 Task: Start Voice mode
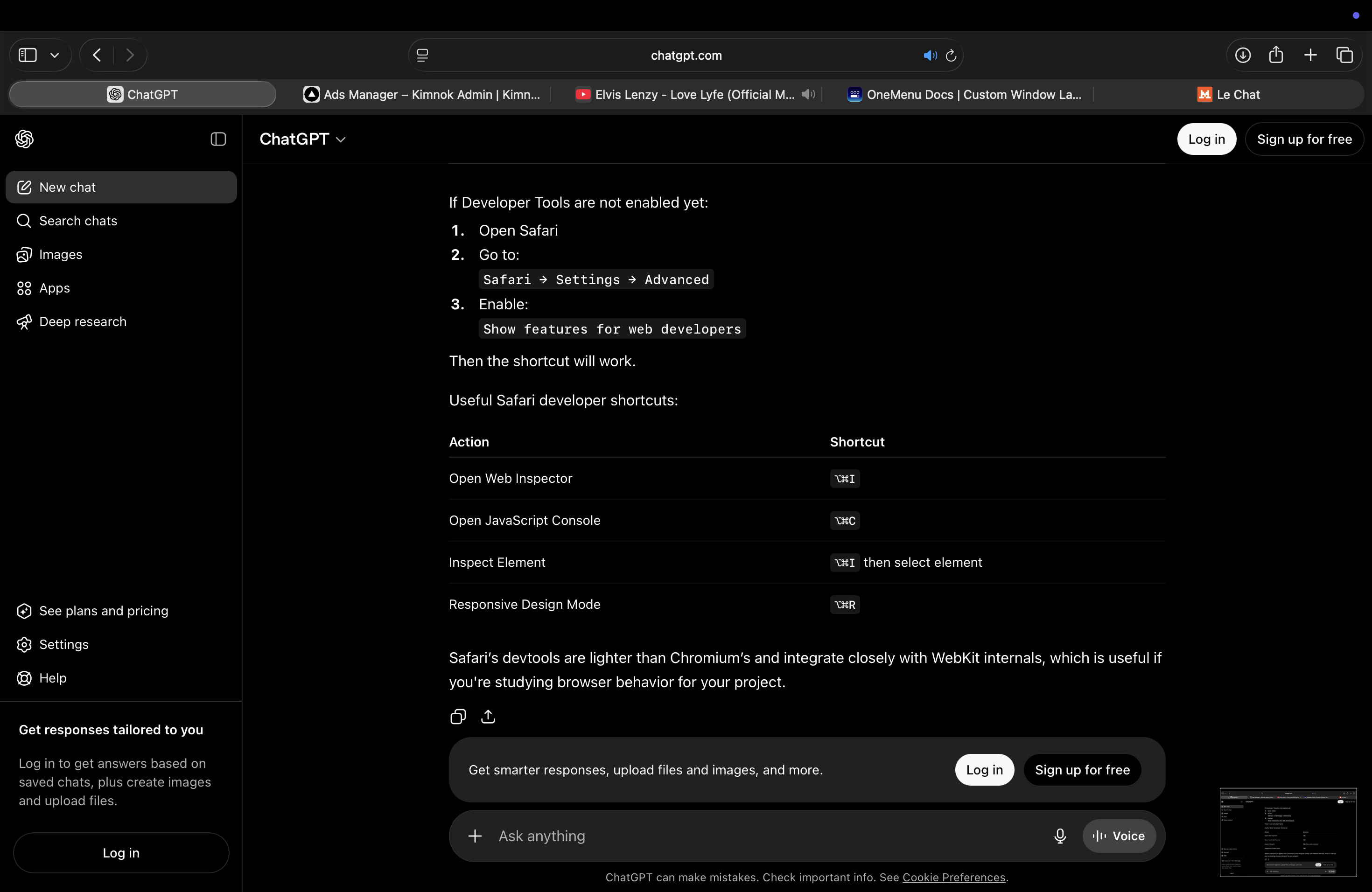click(1119, 836)
